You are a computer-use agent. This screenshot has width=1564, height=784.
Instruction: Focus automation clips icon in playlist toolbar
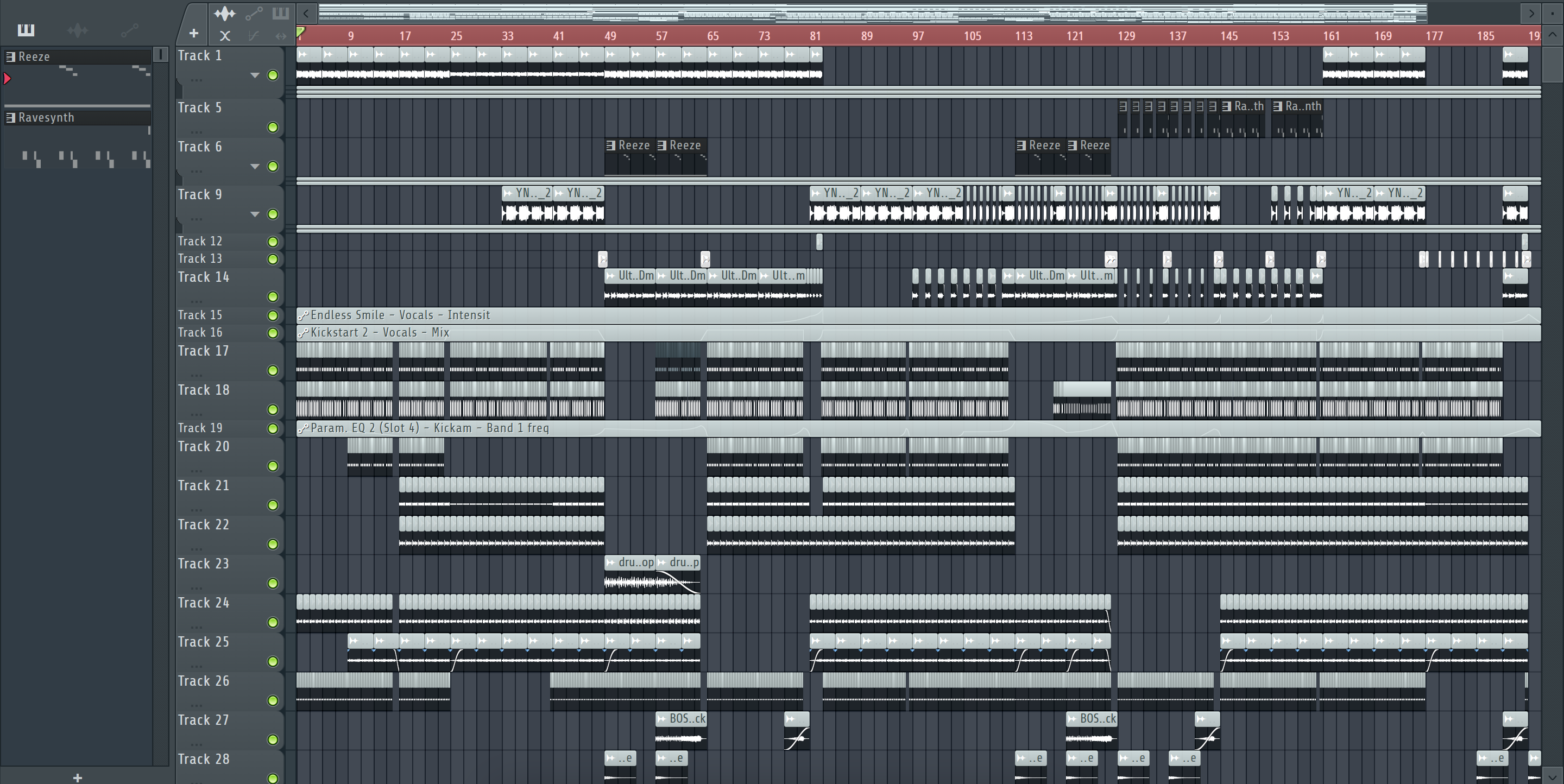coord(254,14)
